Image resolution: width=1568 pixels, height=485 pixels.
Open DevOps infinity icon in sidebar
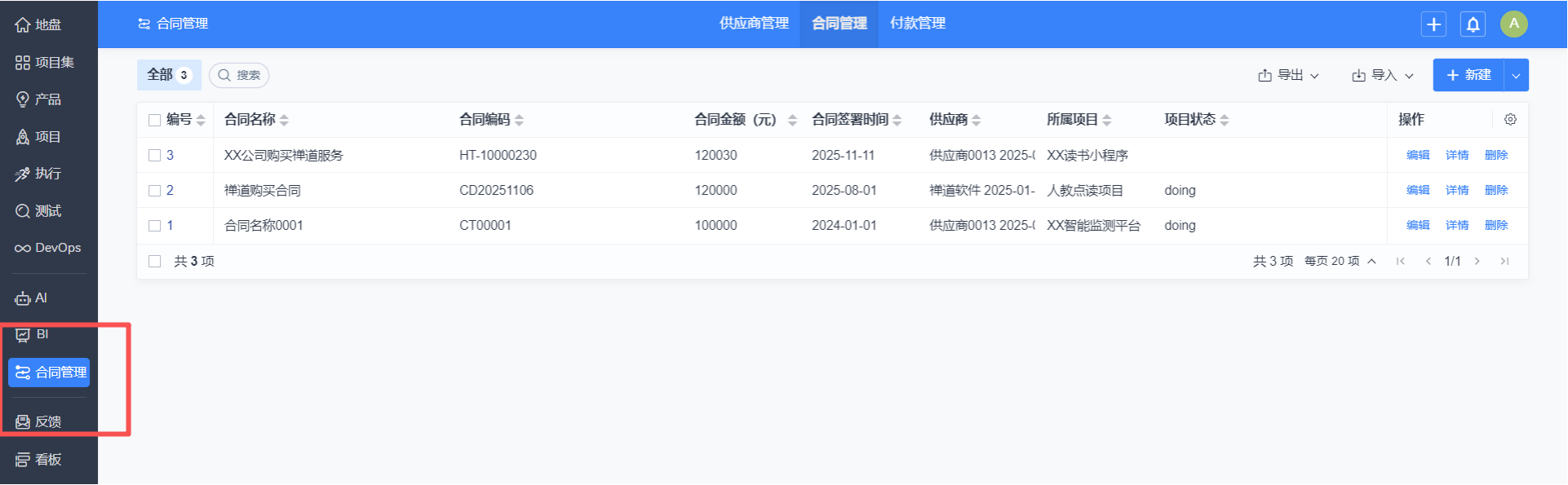click(x=23, y=248)
